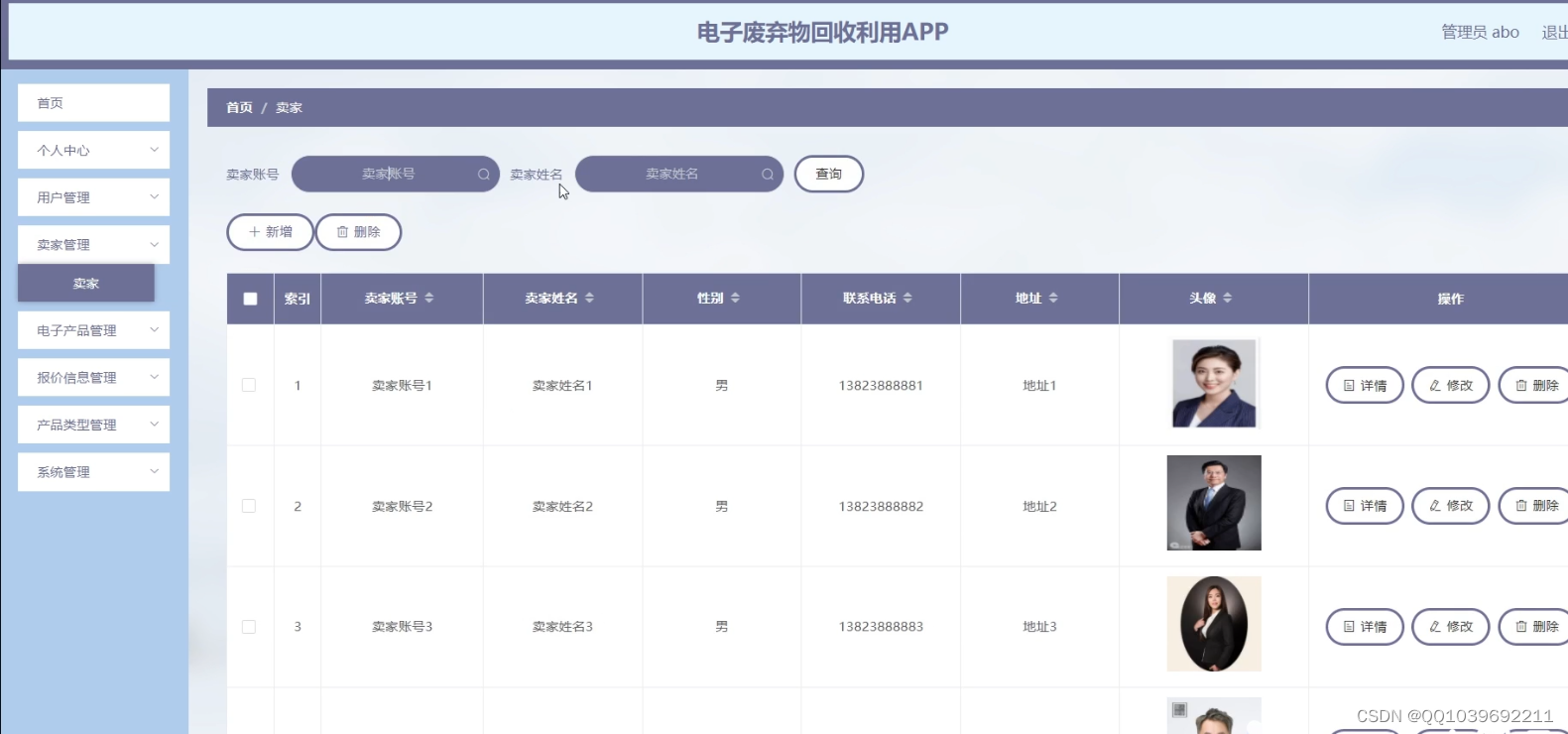Click the 查询 search button

coord(829,175)
